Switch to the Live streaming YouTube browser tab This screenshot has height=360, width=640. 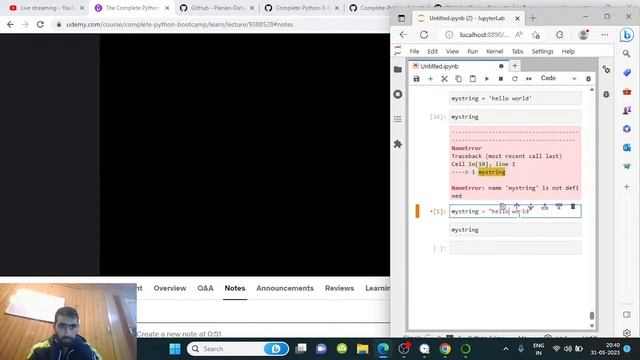(x=47, y=8)
